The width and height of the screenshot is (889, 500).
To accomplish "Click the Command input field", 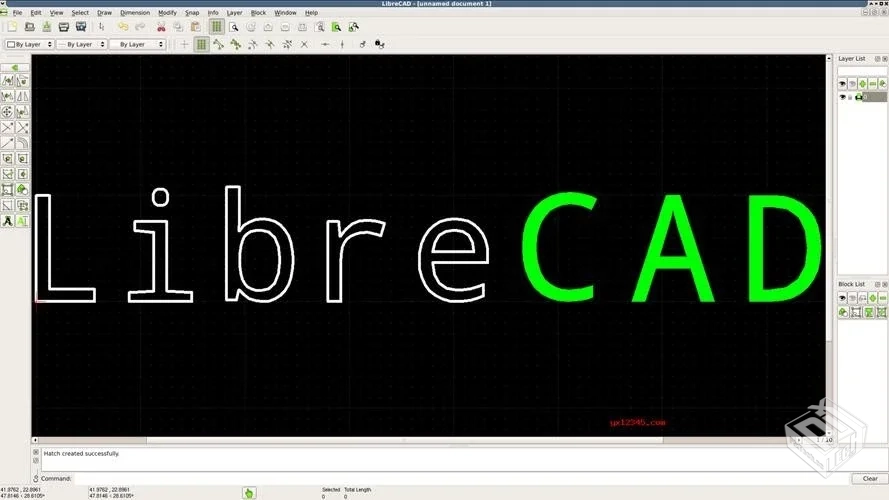I will [450, 478].
